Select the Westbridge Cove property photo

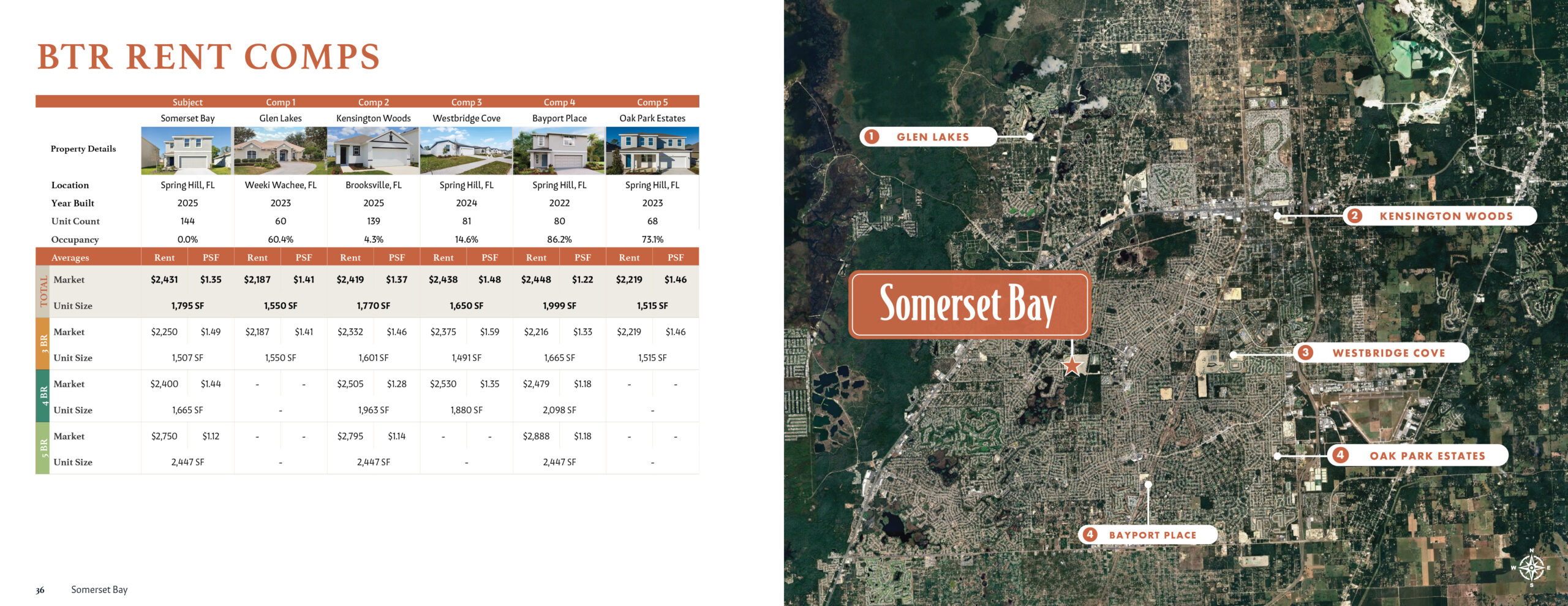tap(466, 151)
